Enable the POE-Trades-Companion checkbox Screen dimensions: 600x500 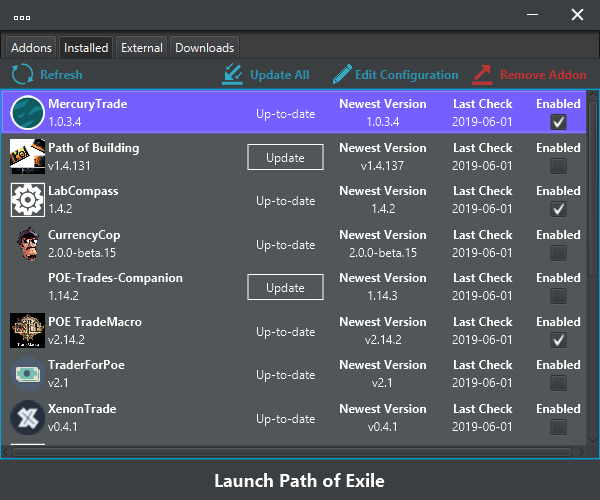pos(558,296)
